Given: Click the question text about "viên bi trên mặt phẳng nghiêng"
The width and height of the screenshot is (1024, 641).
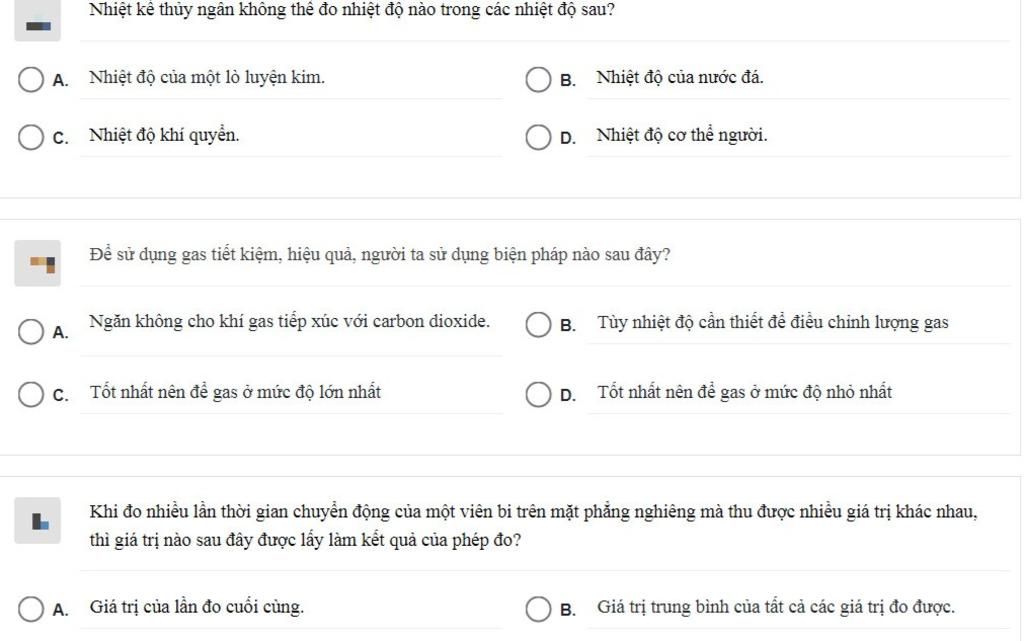Looking at the screenshot, I should (x=534, y=525).
